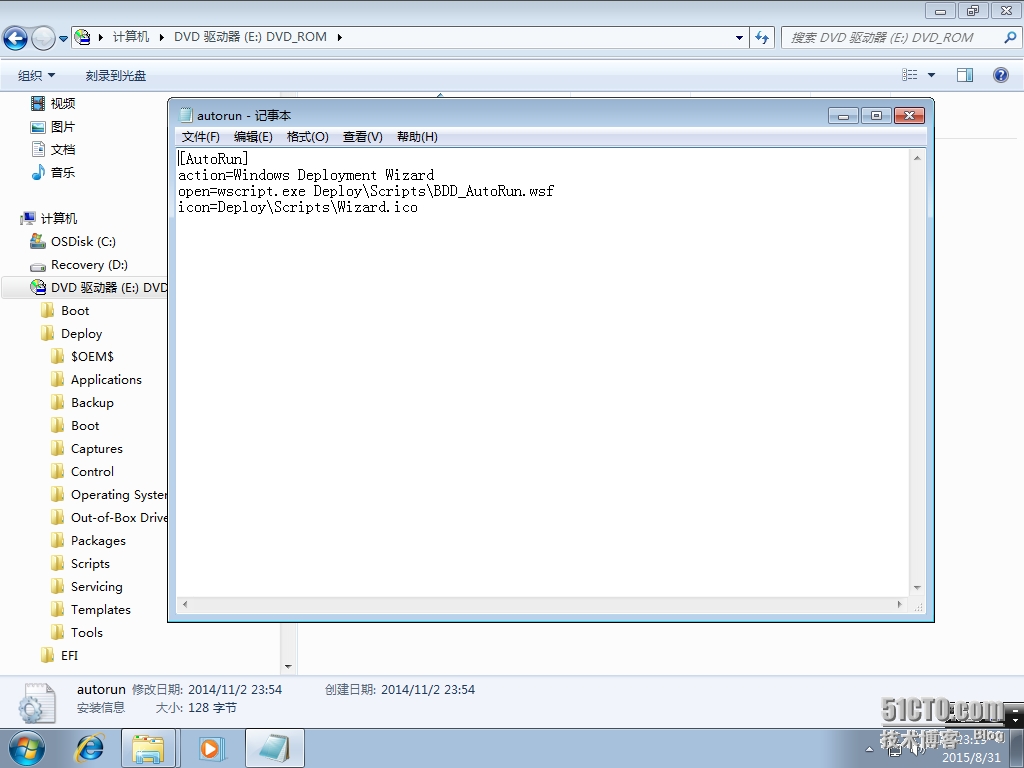1024x768 pixels.
Task: Click the search magnifier icon
Action: coord(1010,37)
